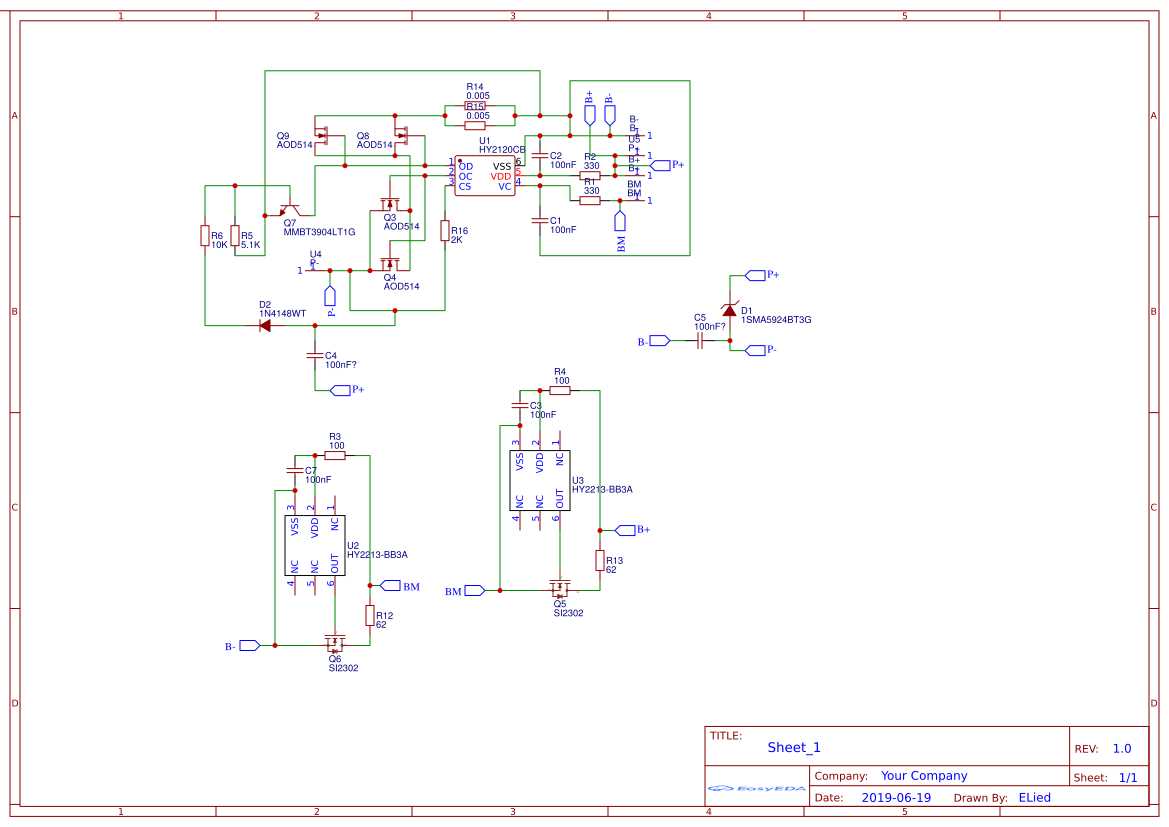Click the P+ net port right of R2
This screenshot has width=1169, height=827.
coord(660,166)
